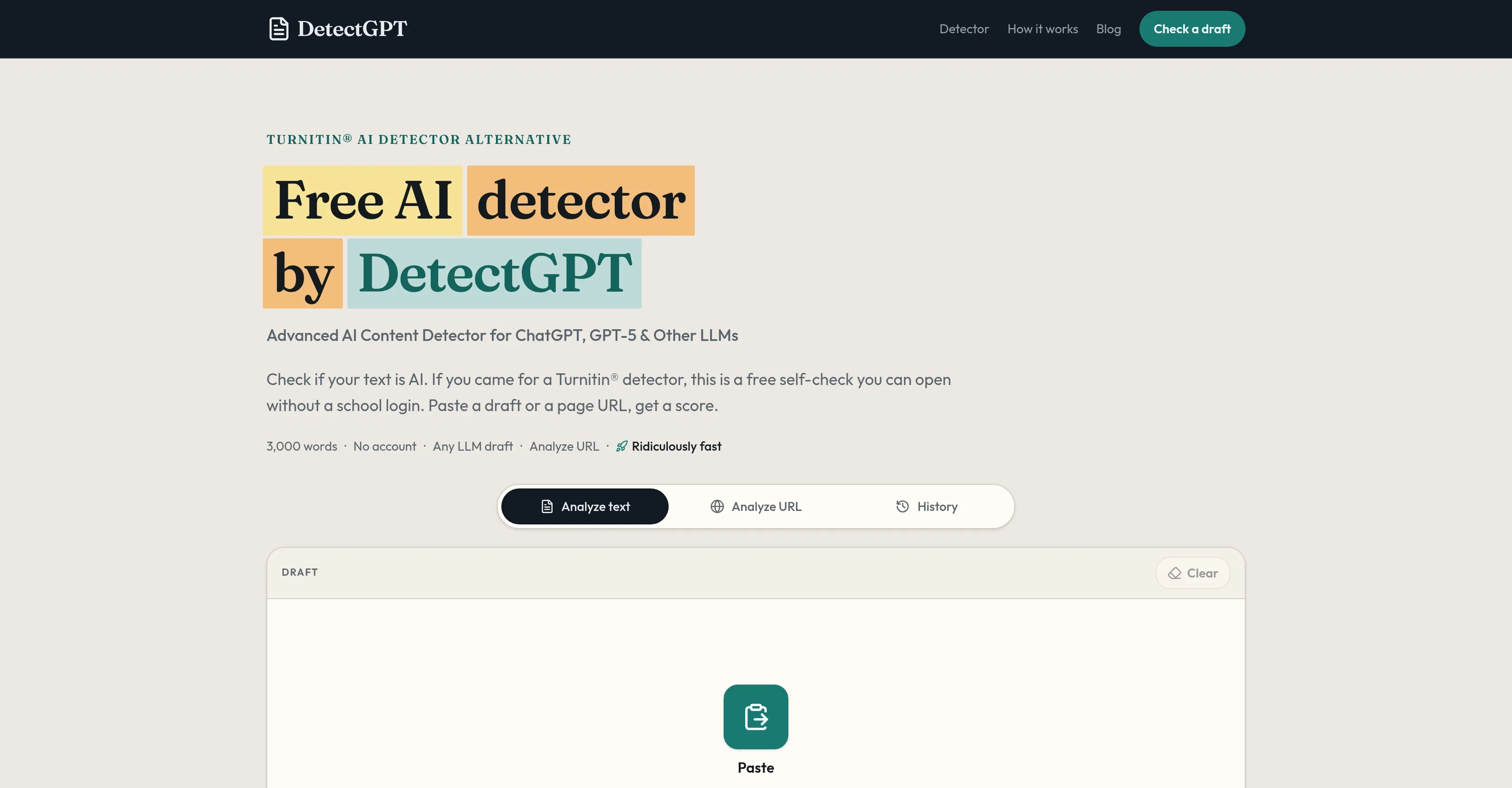Click the teal DetectGPT headline word
1512x788 pixels.
(x=494, y=273)
